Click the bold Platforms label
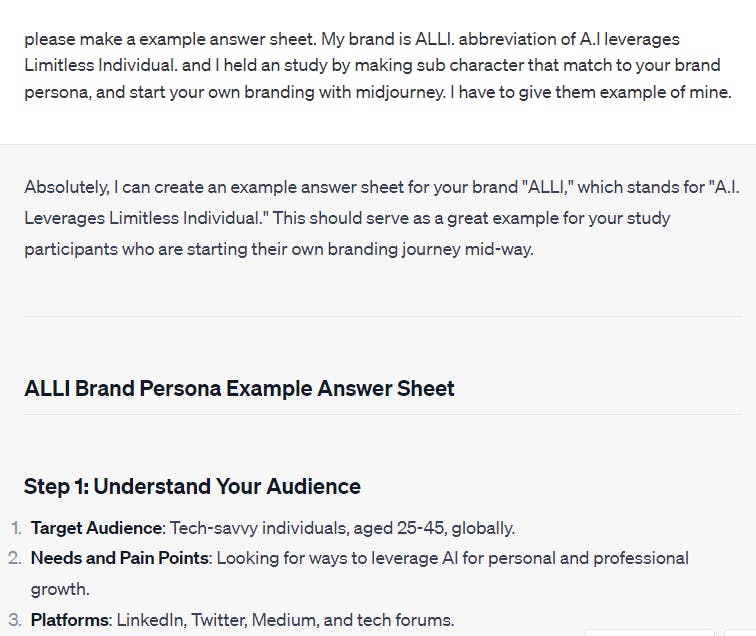Screen dimensions: 756x636 click(69, 620)
